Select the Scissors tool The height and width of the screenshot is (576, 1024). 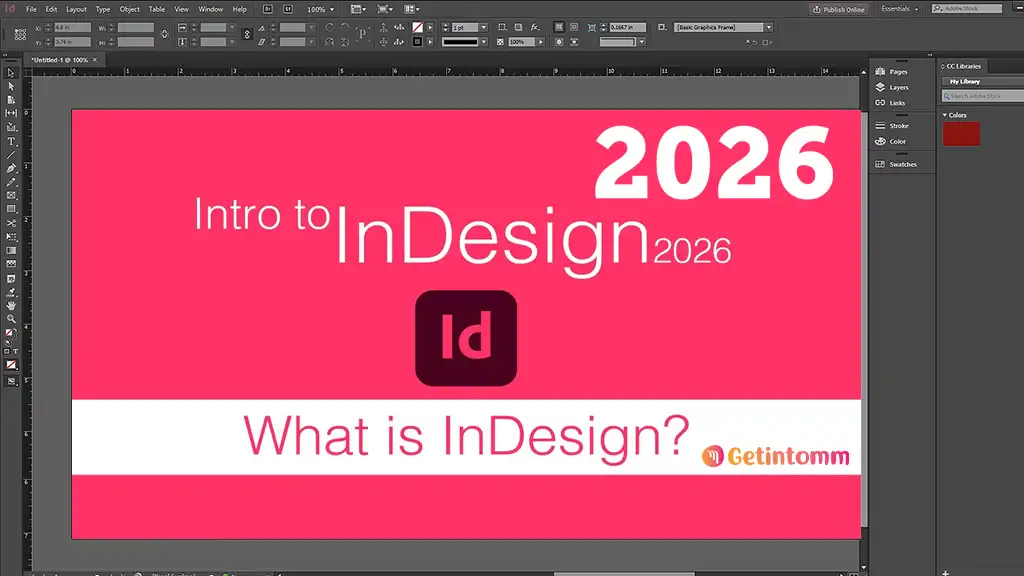coord(11,223)
